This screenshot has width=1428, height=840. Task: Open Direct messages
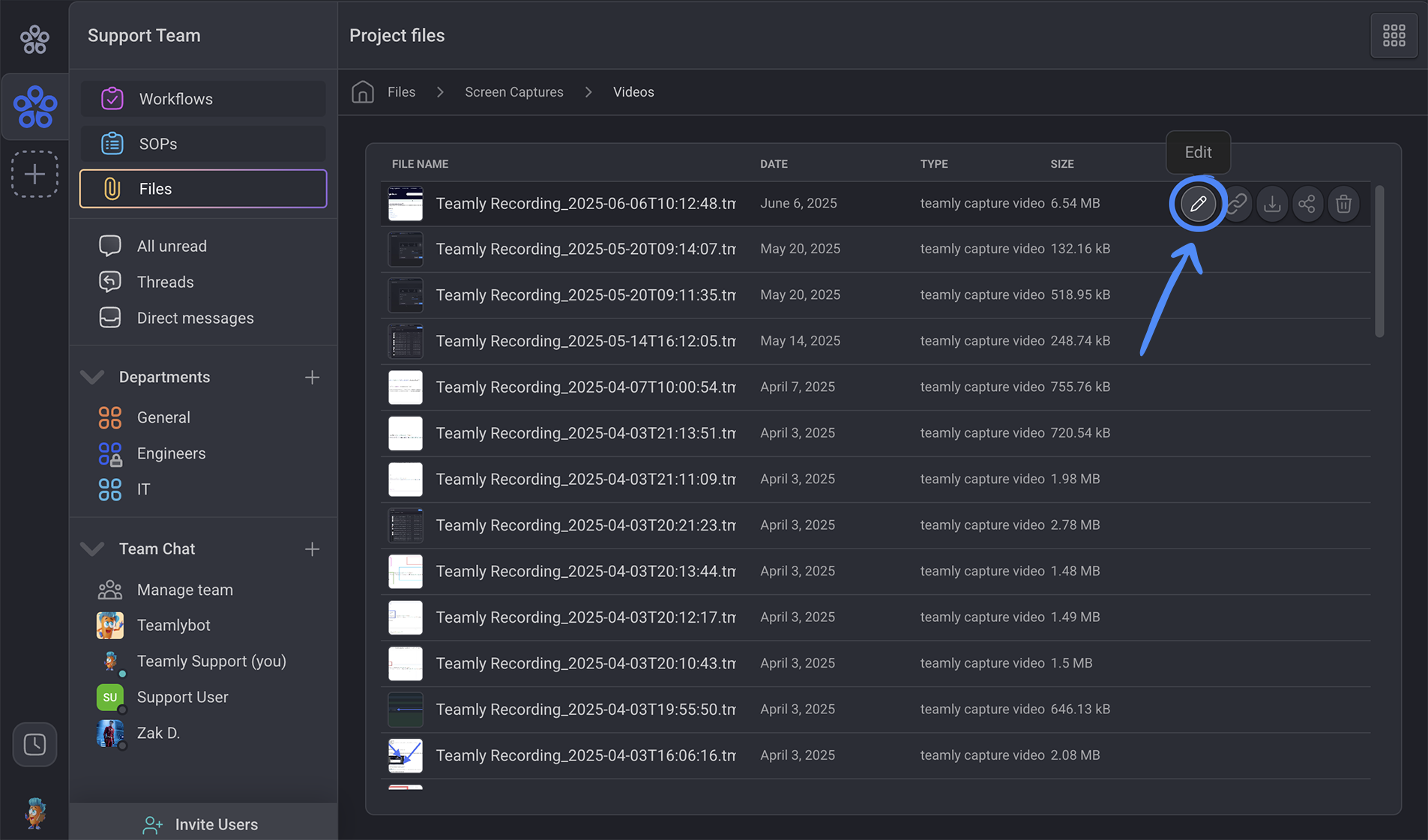(195, 318)
